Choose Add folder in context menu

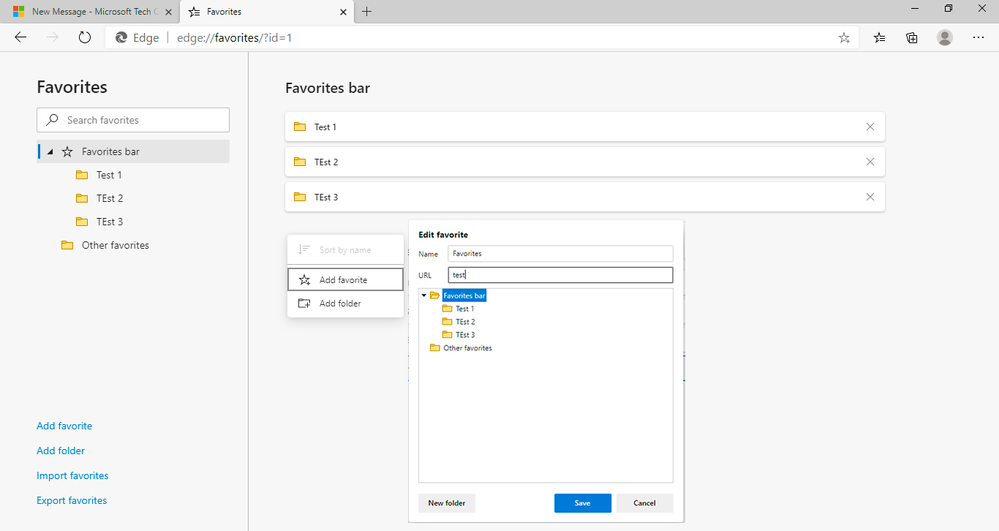345,303
